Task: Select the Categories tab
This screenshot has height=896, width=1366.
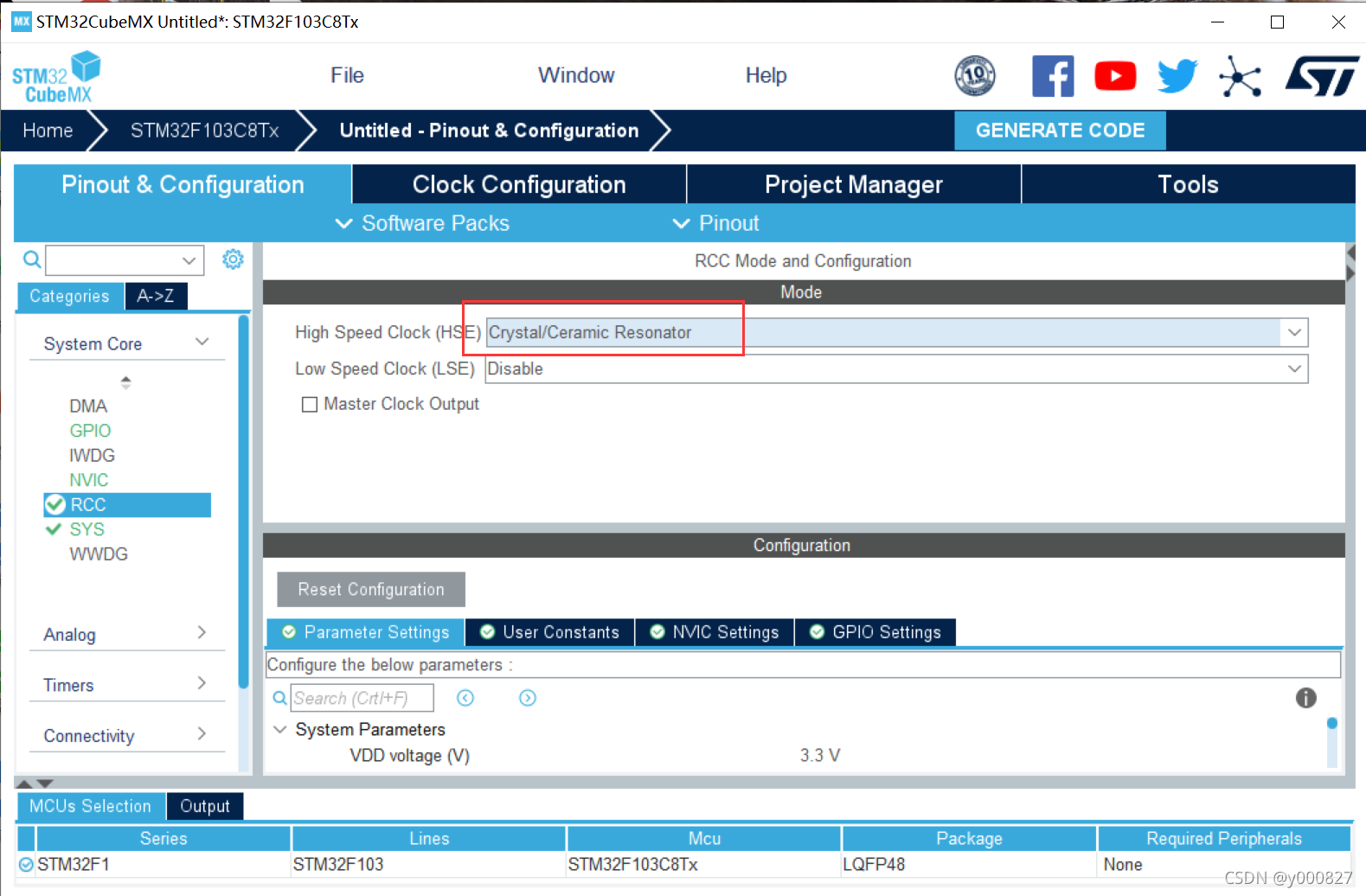Action: coord(70,296)
